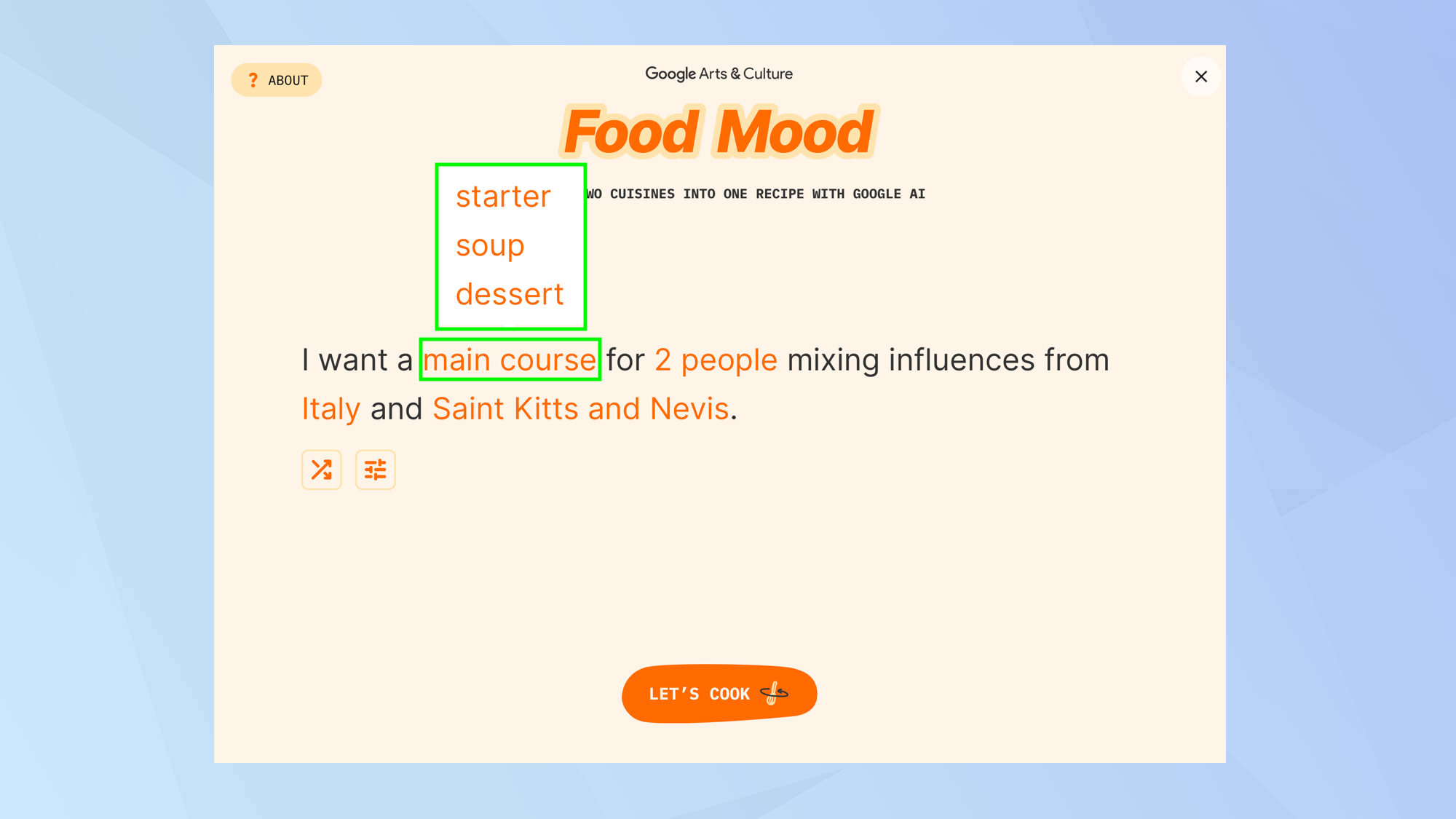Select starter from course dropdown menu
Image resolution: width=1456 pixels, height=819 pixels.
pyautogui.click(x=503, y=196)
